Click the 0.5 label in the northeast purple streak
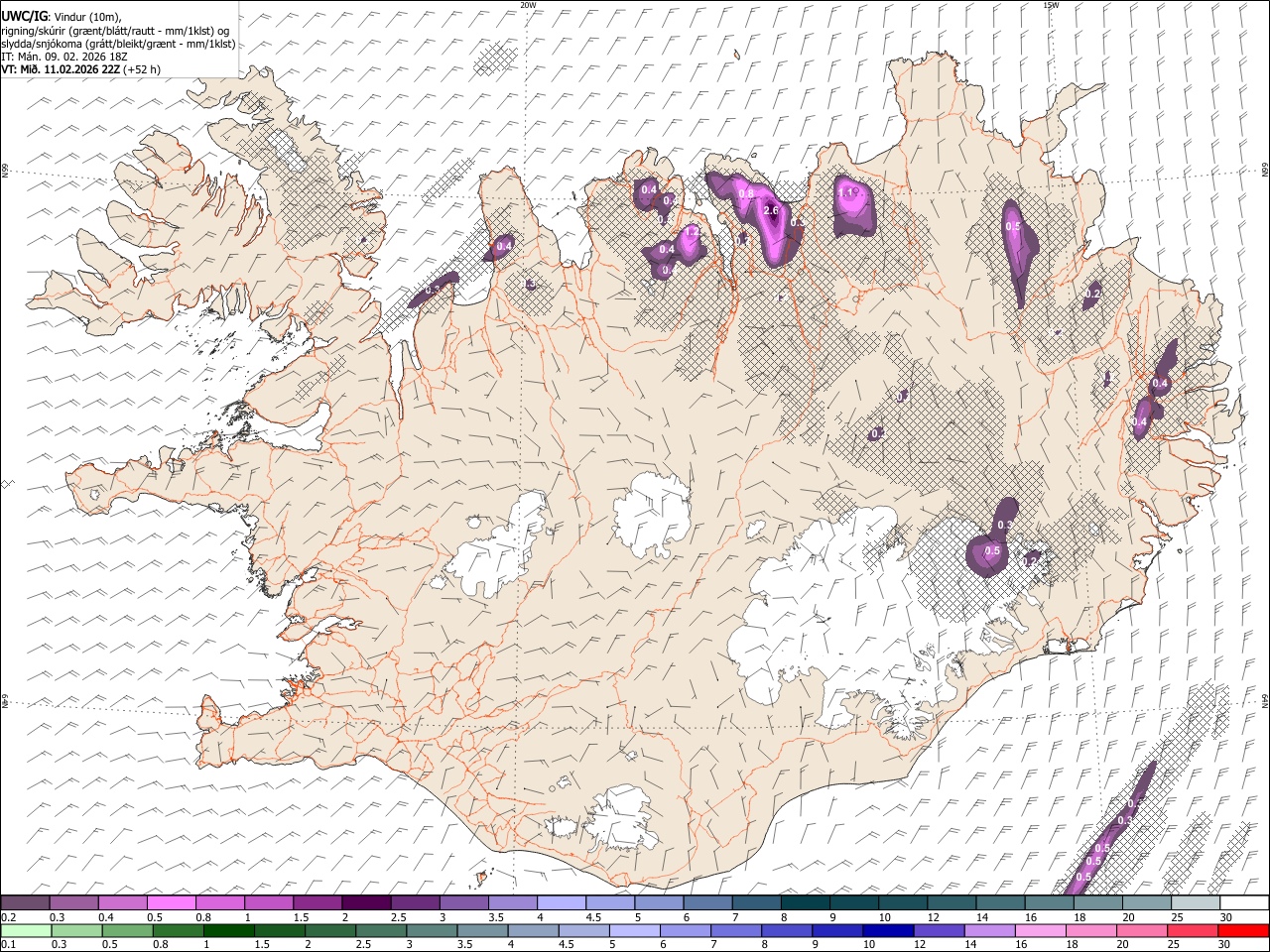This screenshot has height=952, width=1270. (x=1013, y=226)
